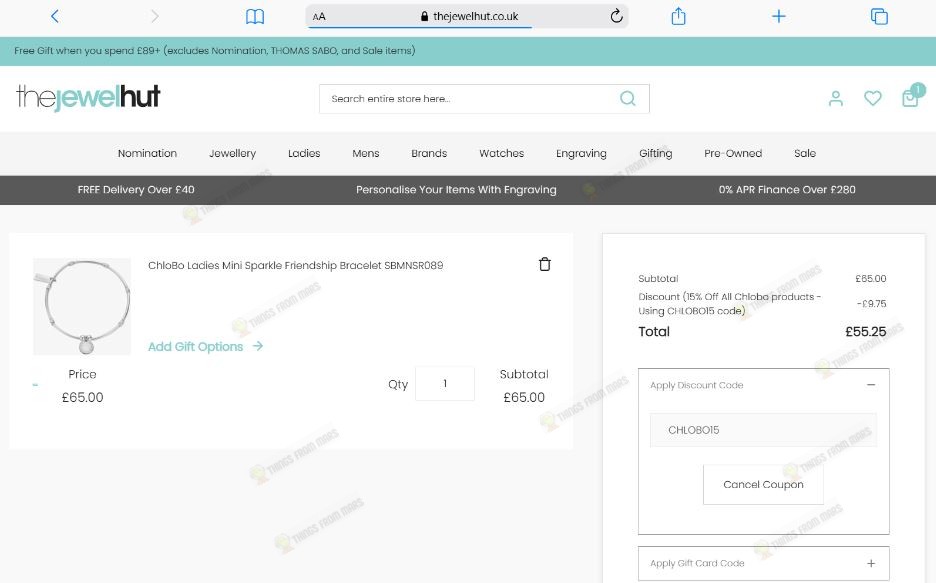Image resolution: width=936 pixels, height=583 pixels.
Task: Click the item price £65.00 under Price
Action: (x=82, y=397)
